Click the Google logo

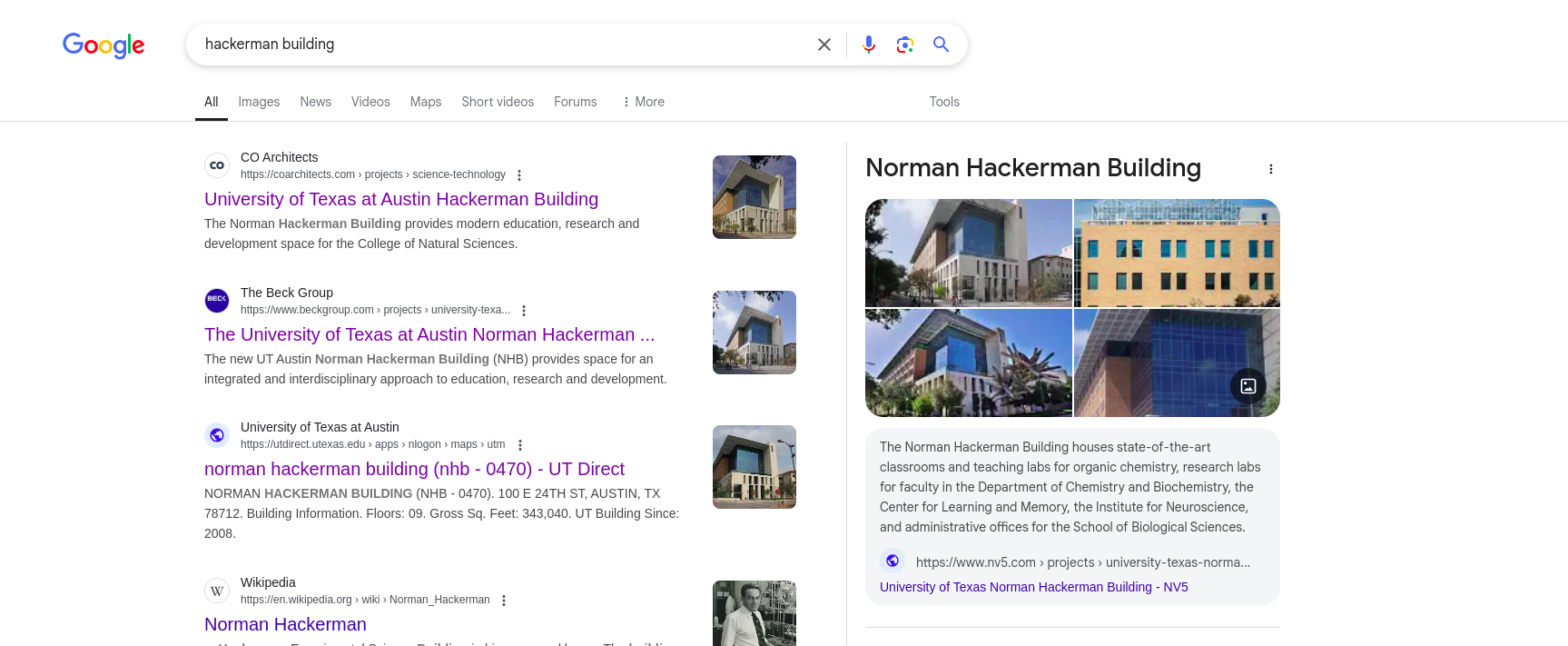[x=104, y=45]
